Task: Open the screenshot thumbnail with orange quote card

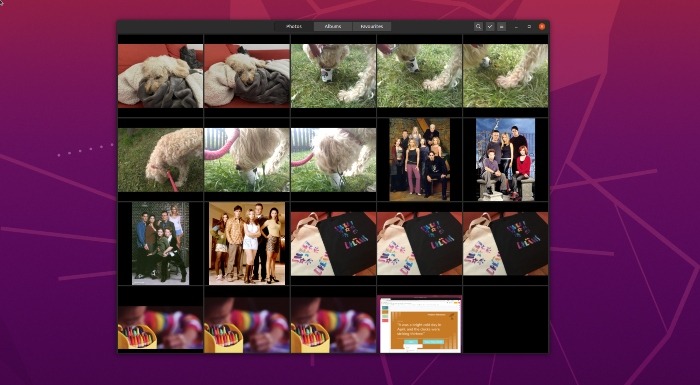Action: 420,324
